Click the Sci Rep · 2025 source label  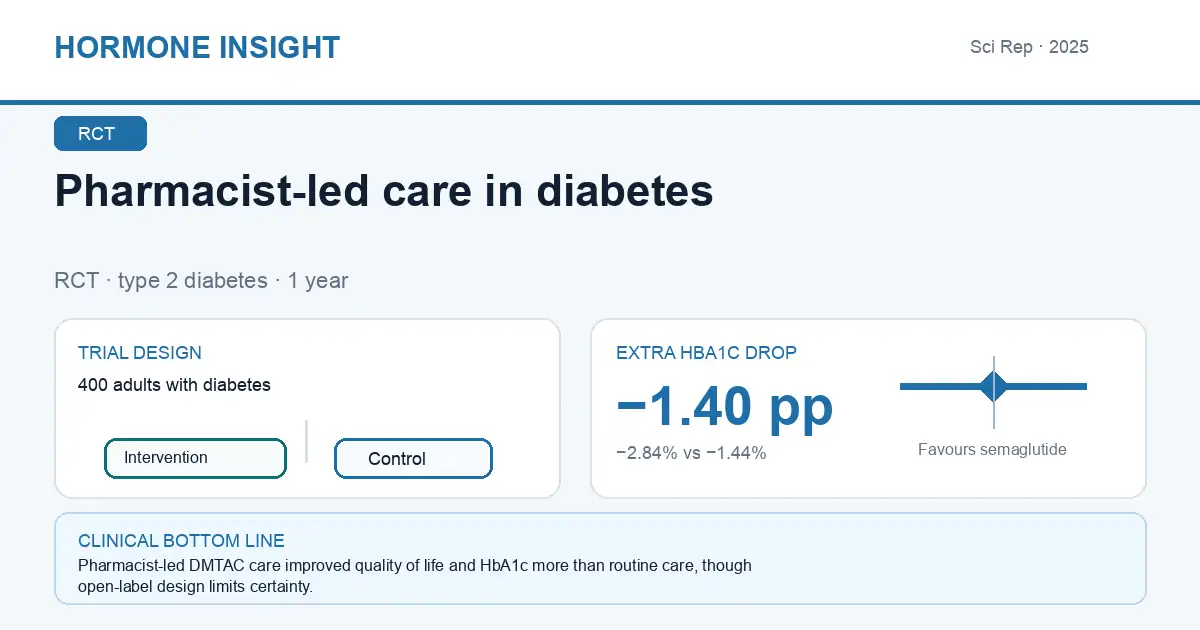coord(1029,47)
